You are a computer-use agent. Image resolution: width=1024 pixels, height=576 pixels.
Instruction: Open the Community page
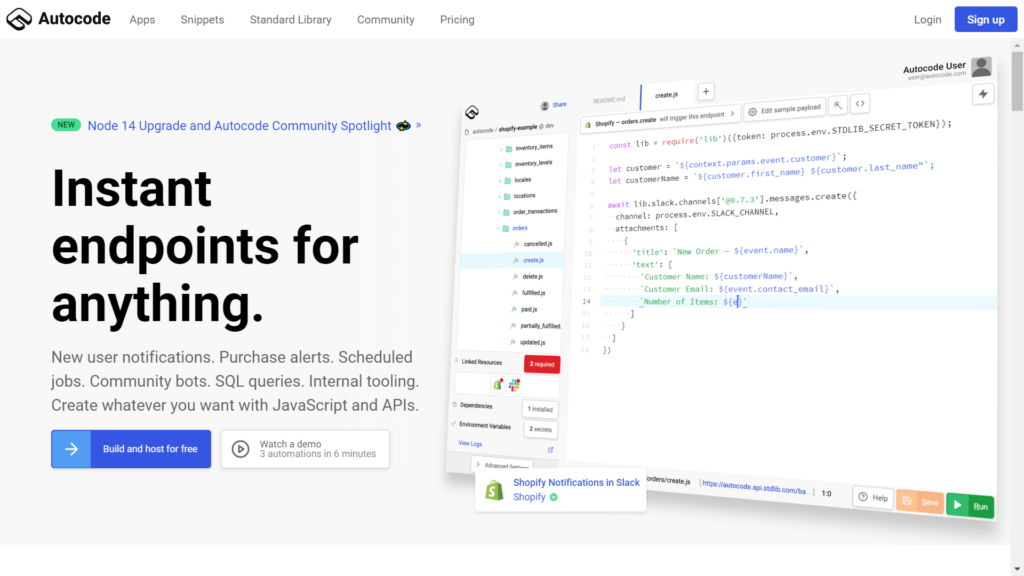[x=385, y=20]
